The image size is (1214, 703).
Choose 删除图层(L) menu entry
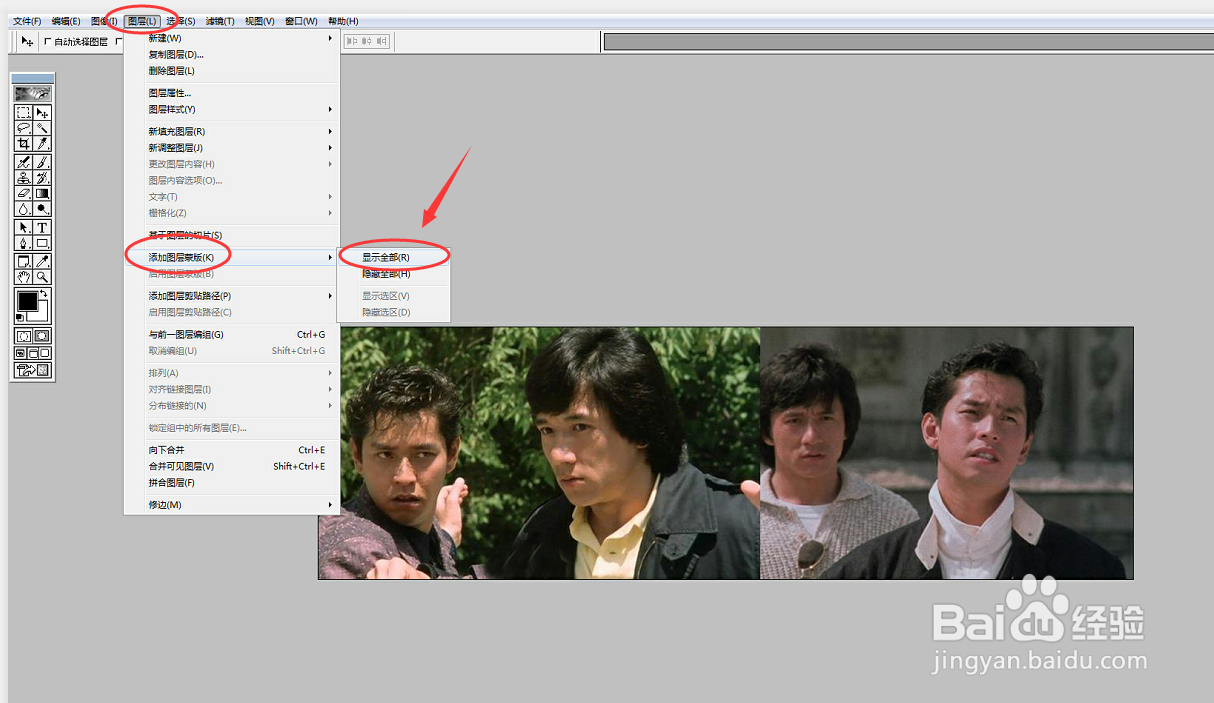[x=232, y=71]
